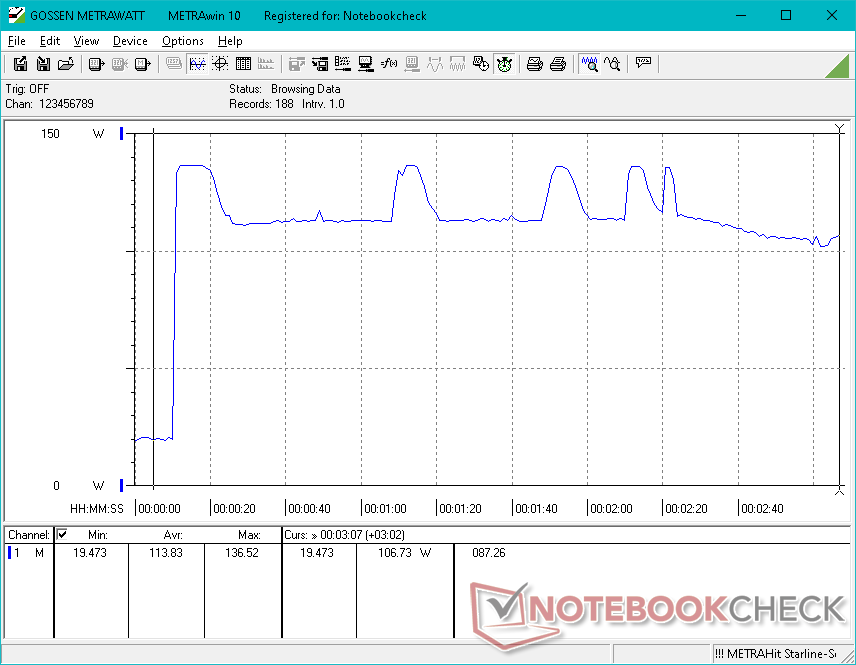Click the f(x) math function icon
The width and height of the screenshot is (856, 665).
pos(389,64)
